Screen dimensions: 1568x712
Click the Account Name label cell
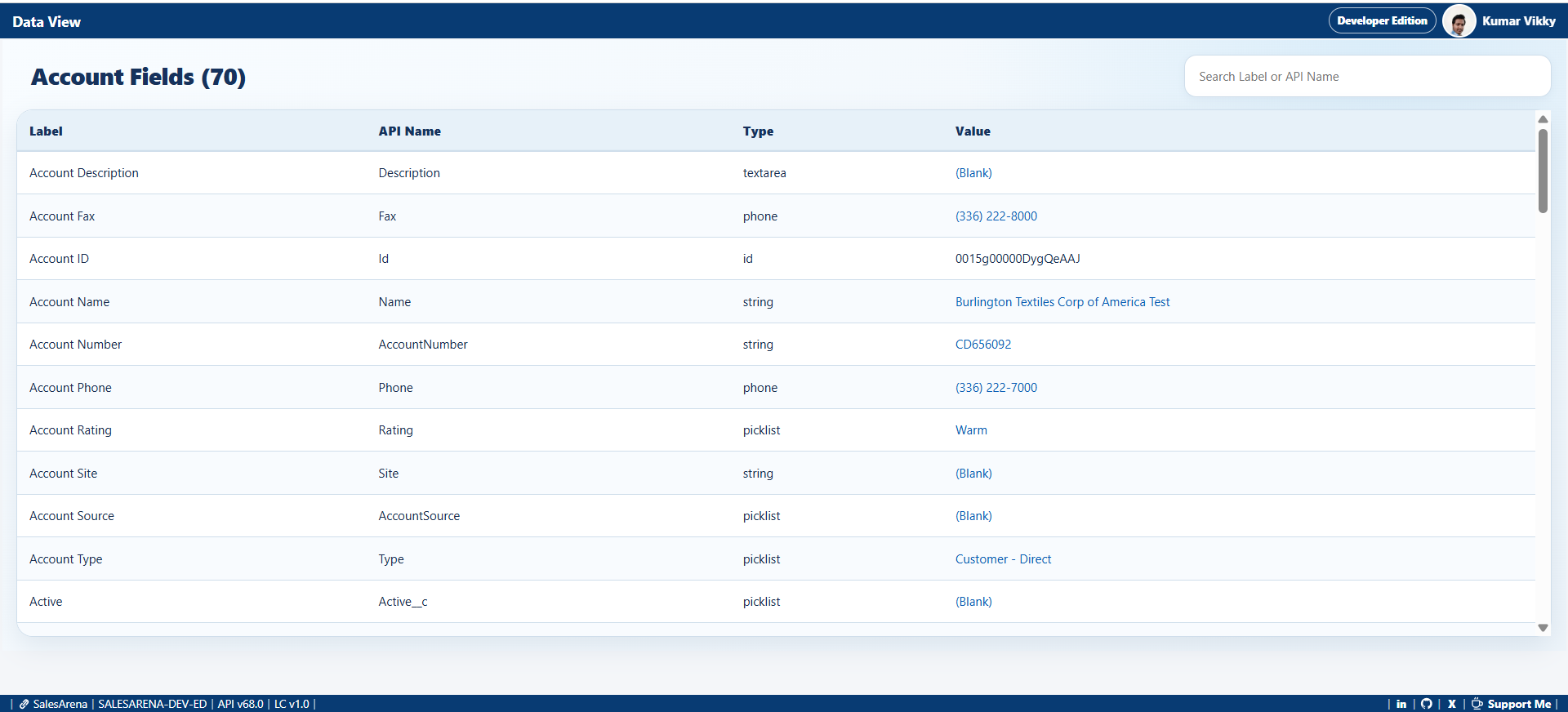69,302
